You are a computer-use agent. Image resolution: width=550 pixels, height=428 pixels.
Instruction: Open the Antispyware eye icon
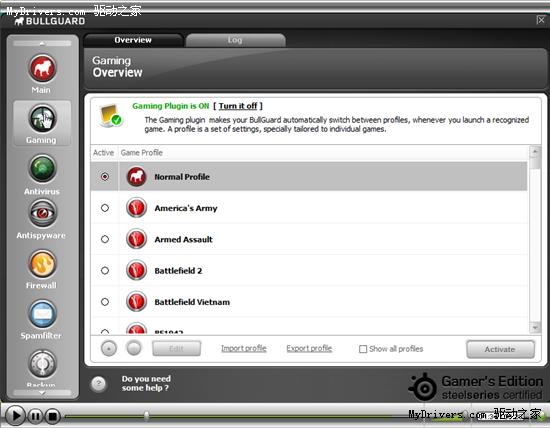tap(42, 213)
